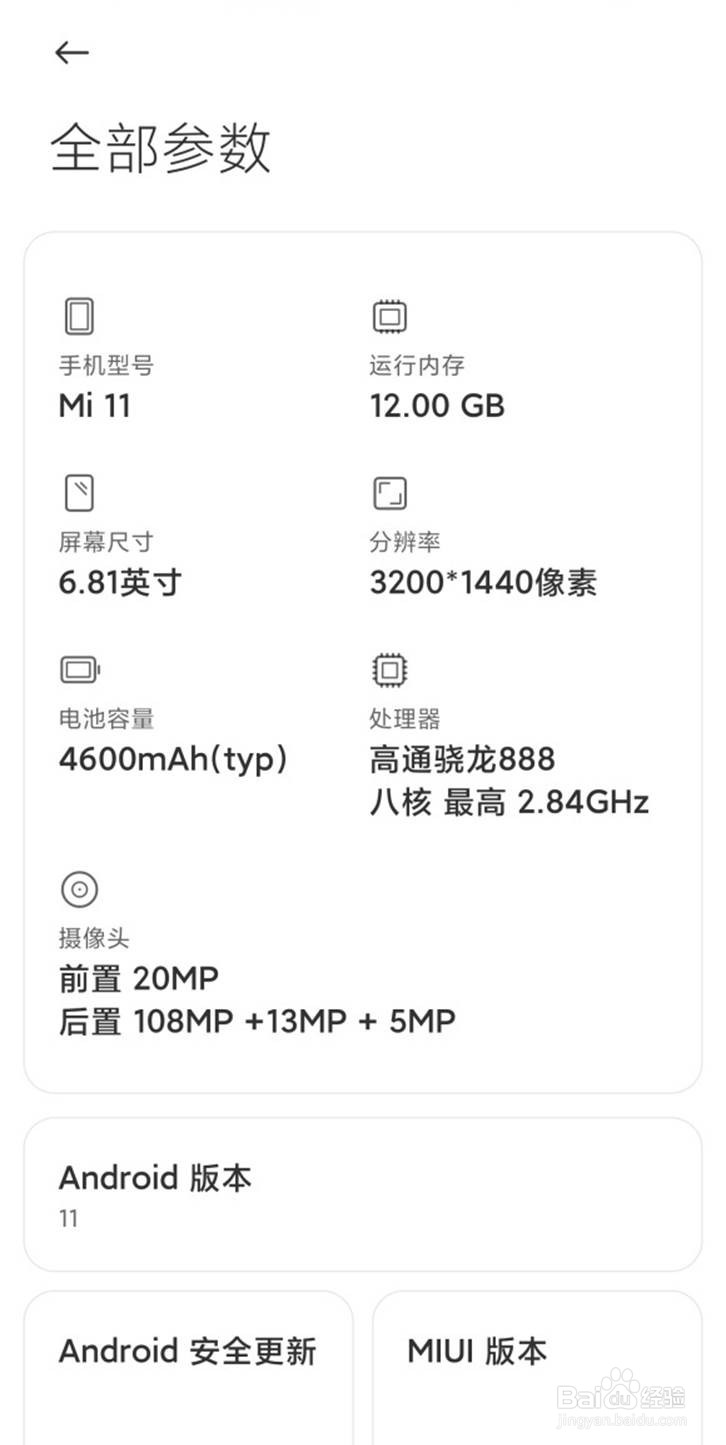Viewport: 726px width, 1445px height.
Task: Tap the rear camera 108MP spec text
Action: pos(256,1021)
